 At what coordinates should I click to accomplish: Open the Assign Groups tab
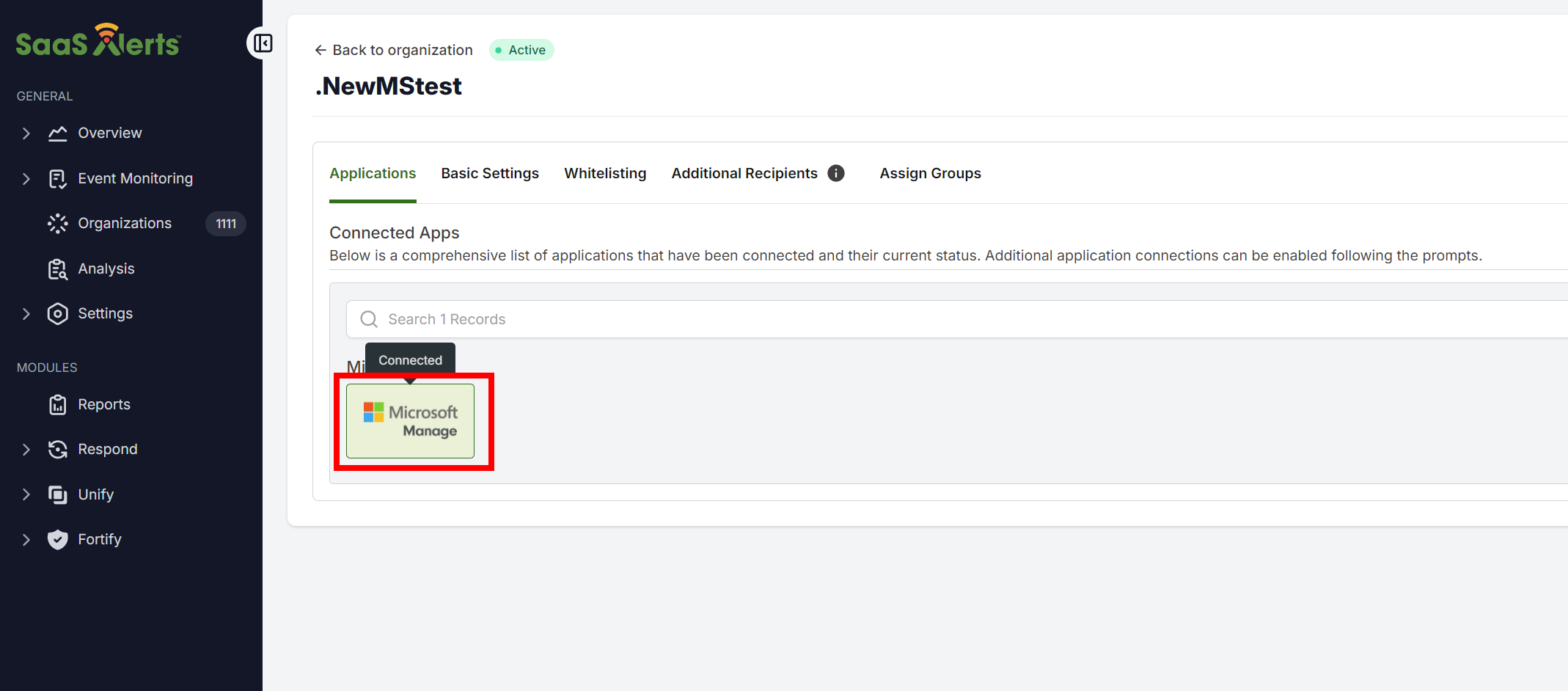[x=930, y=173]
